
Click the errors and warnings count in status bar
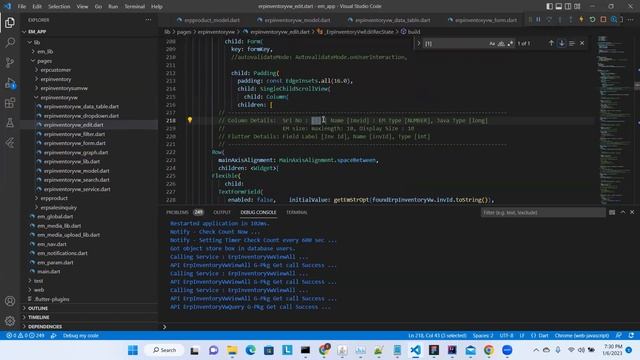tap(25, 336)
